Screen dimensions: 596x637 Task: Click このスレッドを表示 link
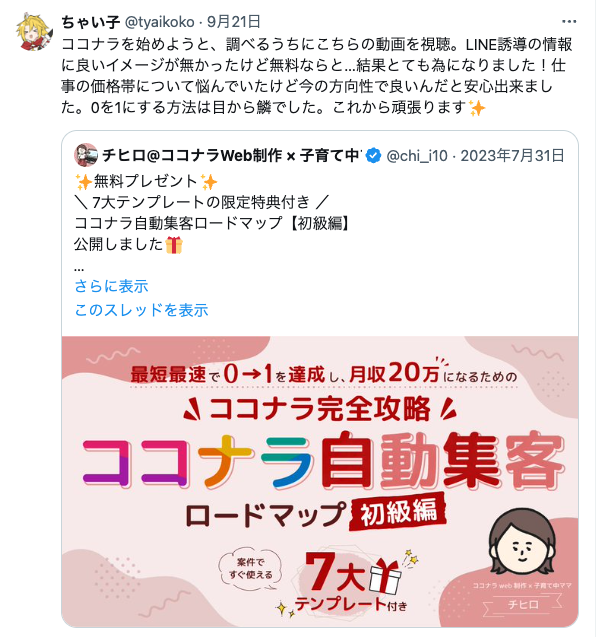(x=141, y=310)
